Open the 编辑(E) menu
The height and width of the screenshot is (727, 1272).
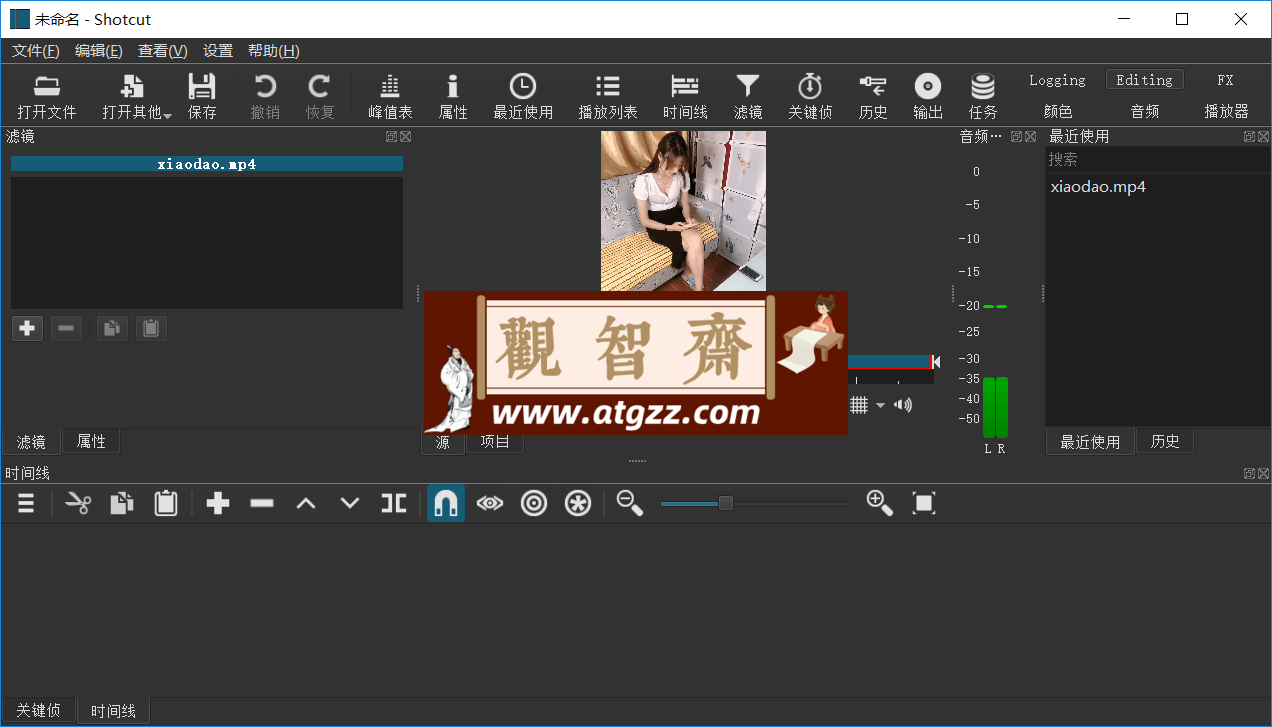[99, 51]
